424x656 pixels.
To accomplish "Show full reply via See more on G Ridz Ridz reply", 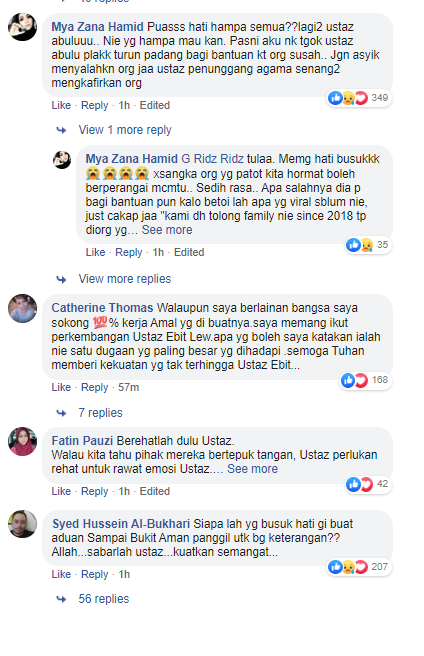I will coord(167,230).
